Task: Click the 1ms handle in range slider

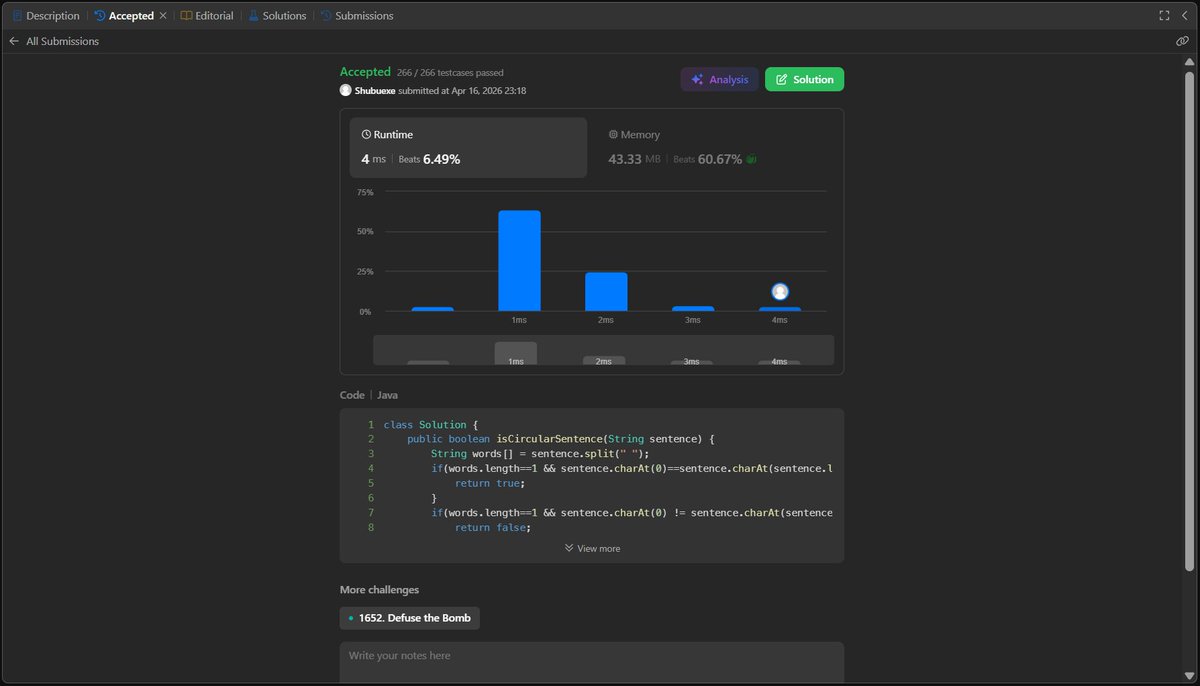Action: click(x=516, y=353)
